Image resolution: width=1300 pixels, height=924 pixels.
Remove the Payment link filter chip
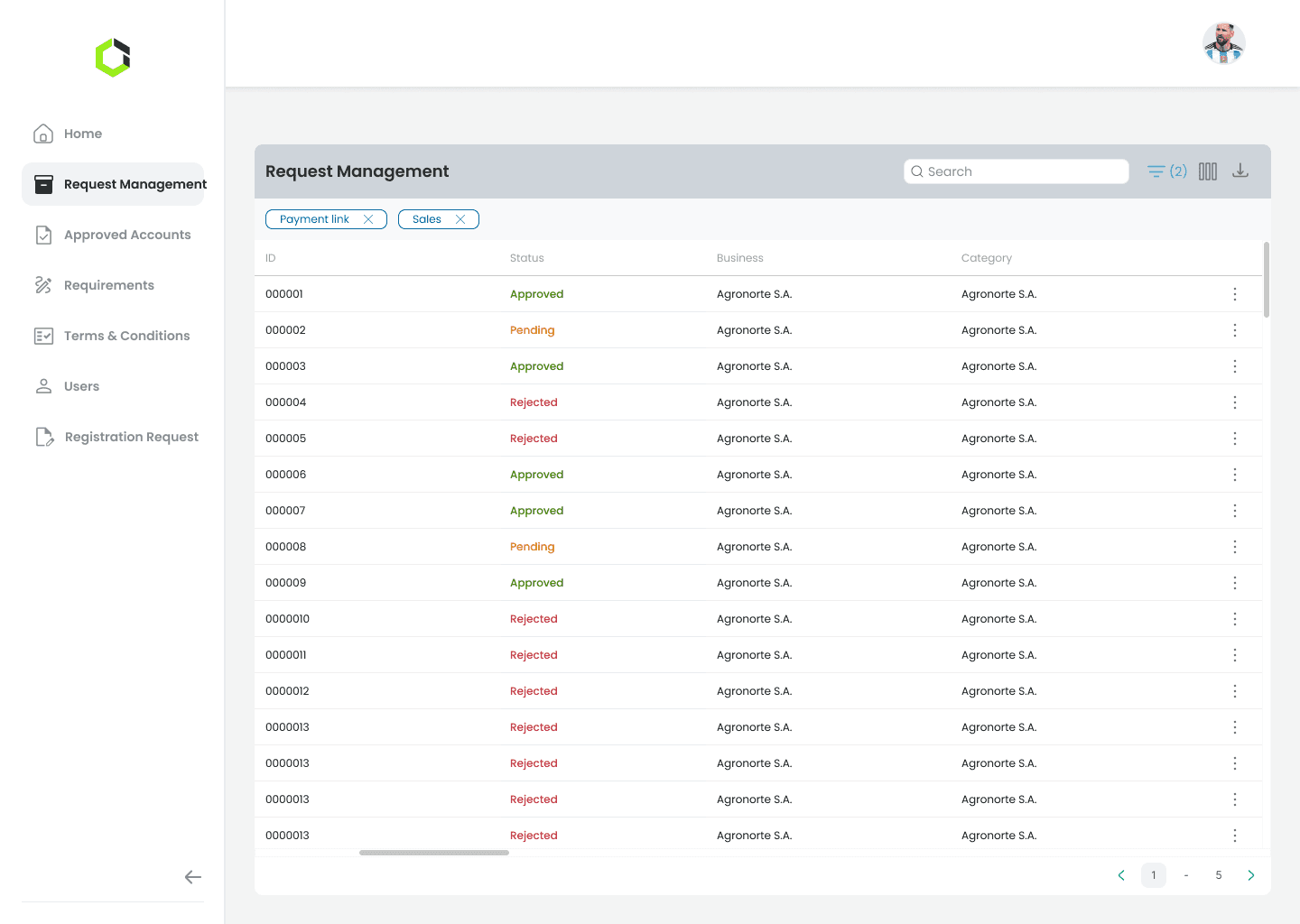(368, 219)
